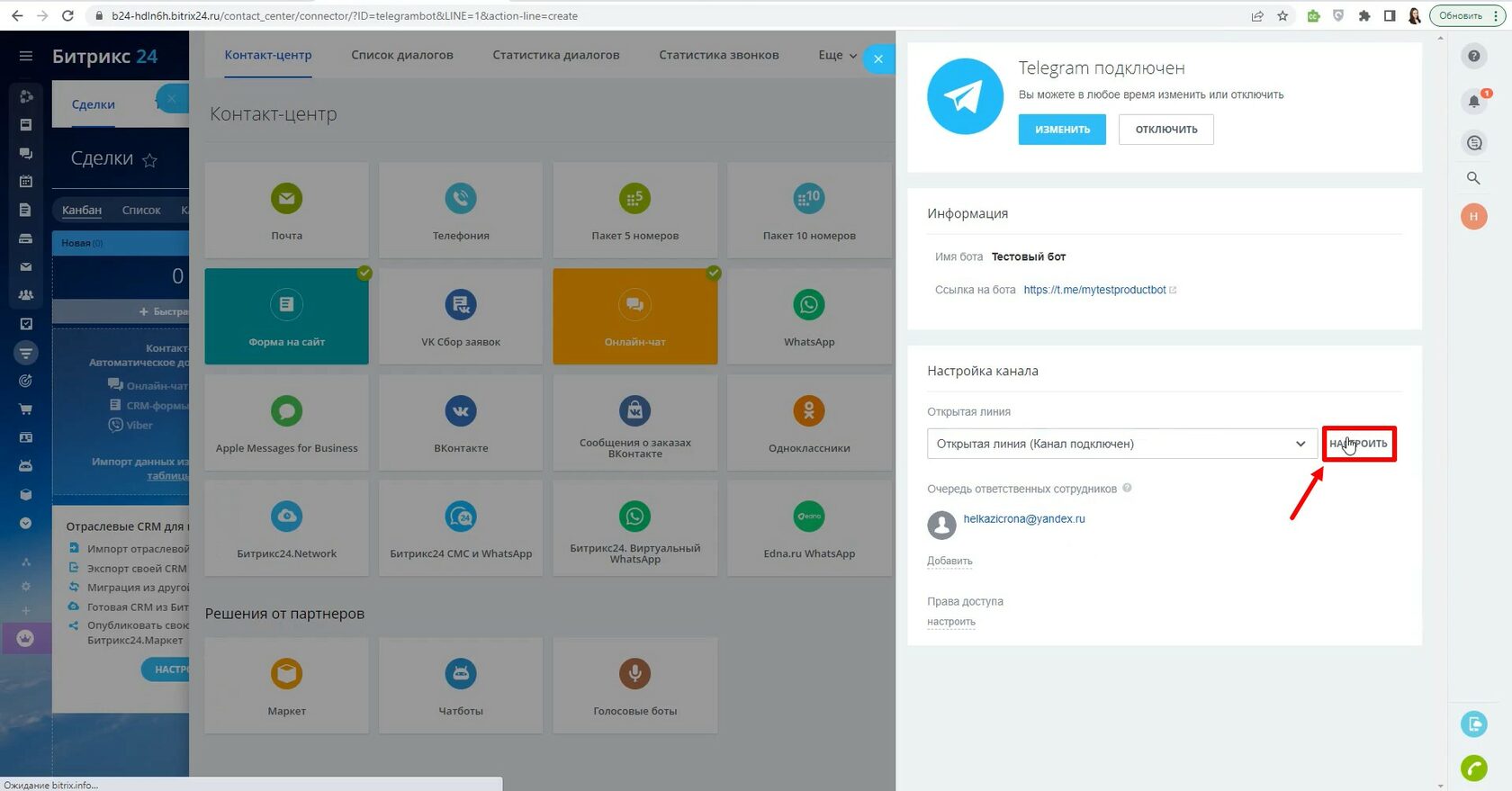Open the browser profile avatar
The width and height of the screenshot is (1512, 791).
click(1415, 15)
